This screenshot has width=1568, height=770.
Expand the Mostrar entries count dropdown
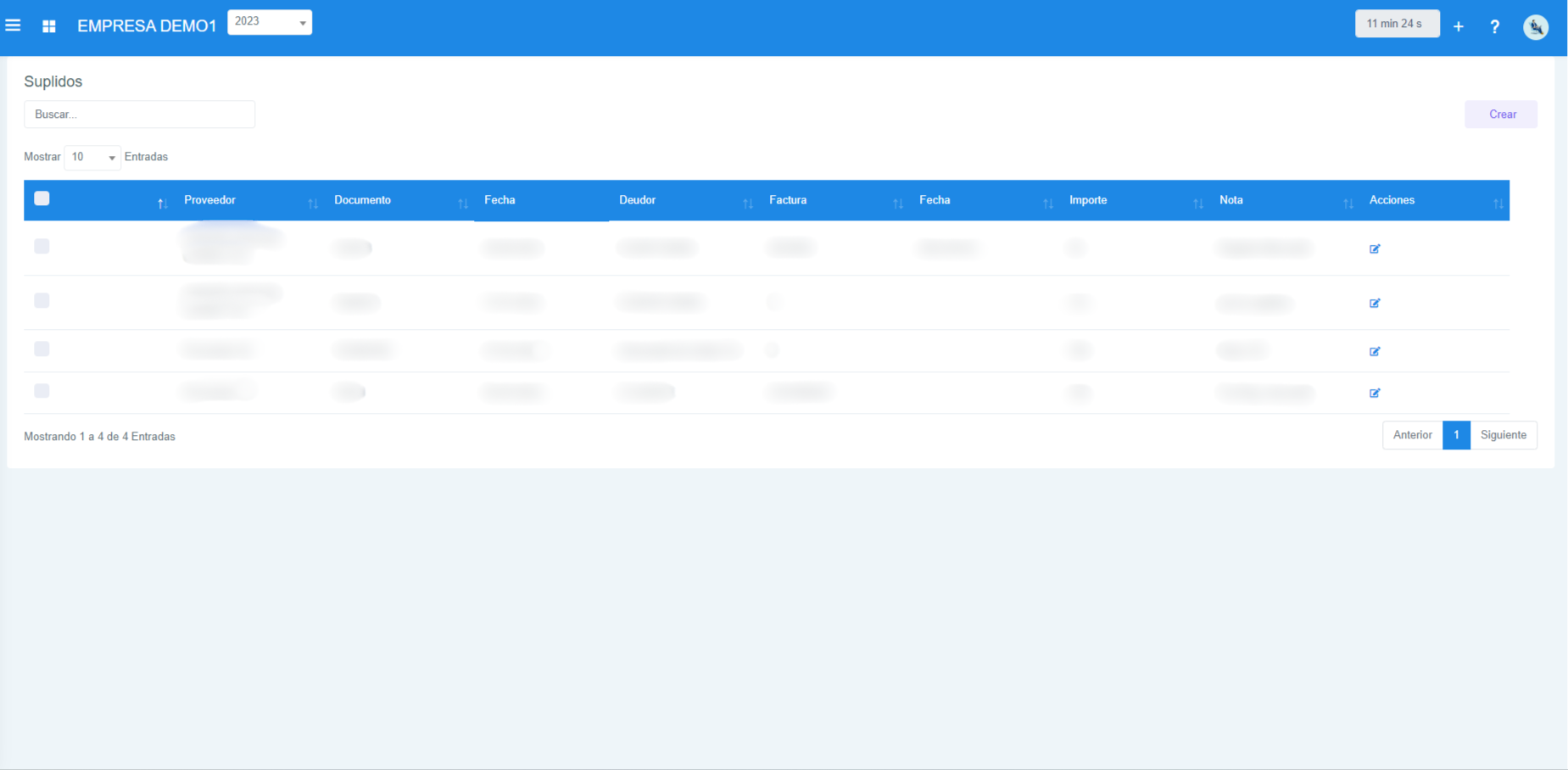(92, 157)
